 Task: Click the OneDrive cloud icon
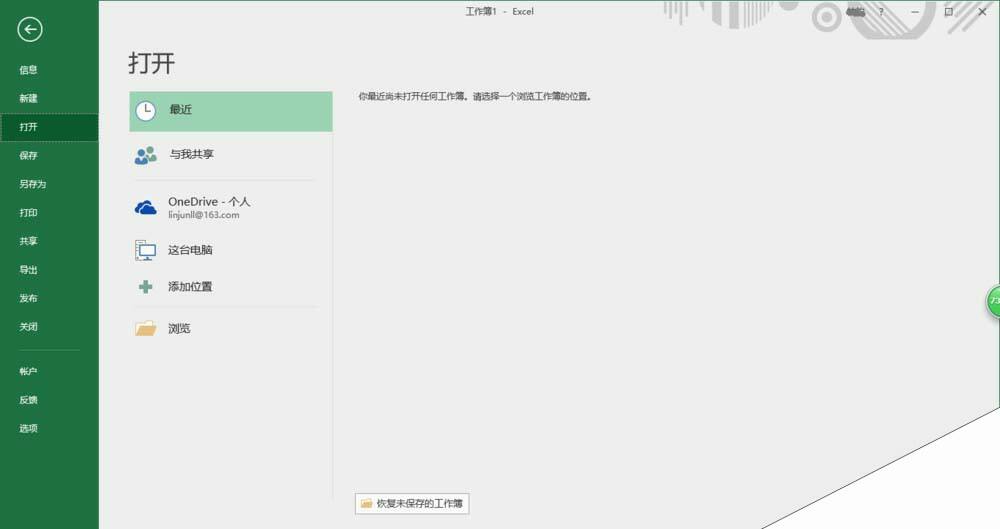click(145, 208)
